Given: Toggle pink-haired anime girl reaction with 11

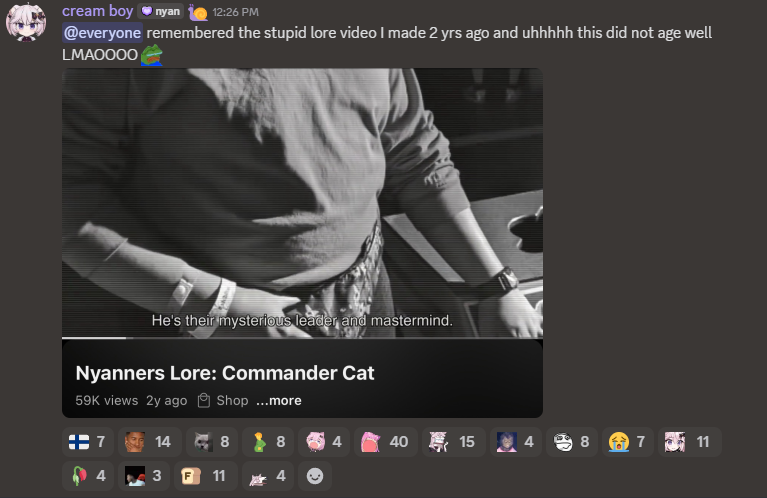Looking at the screenshot, I should [x=690, y=442].
